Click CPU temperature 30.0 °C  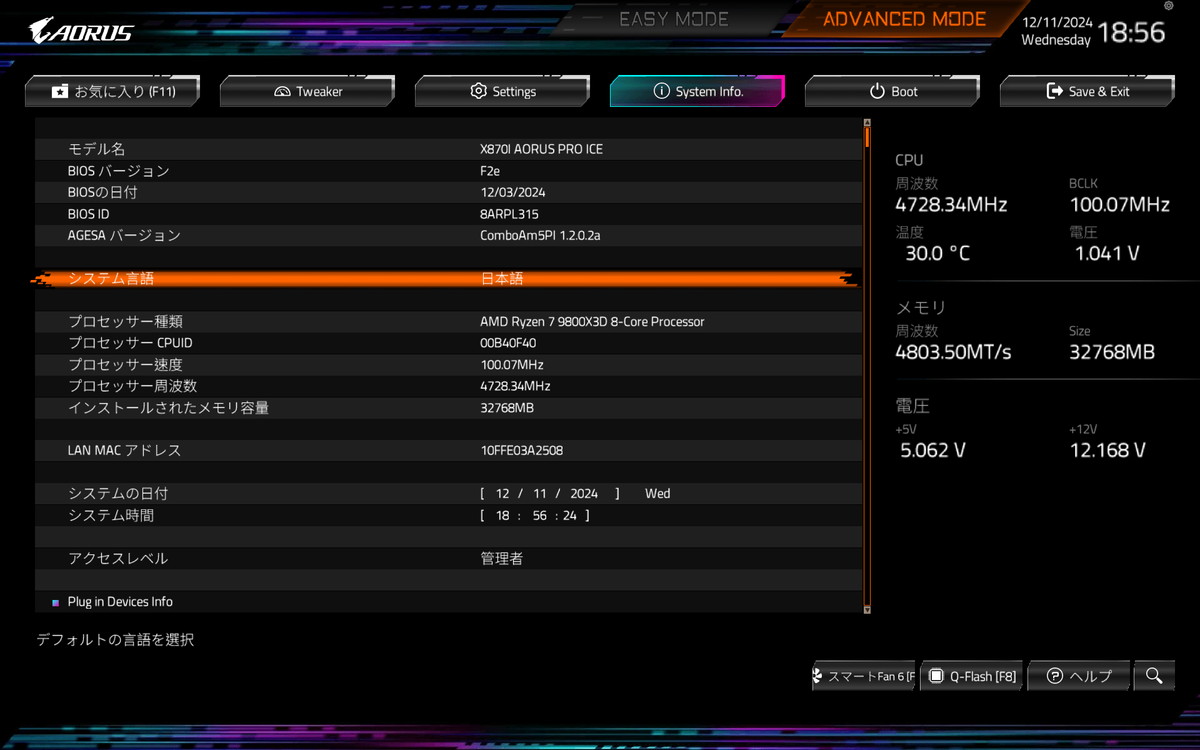pos(938,254)
